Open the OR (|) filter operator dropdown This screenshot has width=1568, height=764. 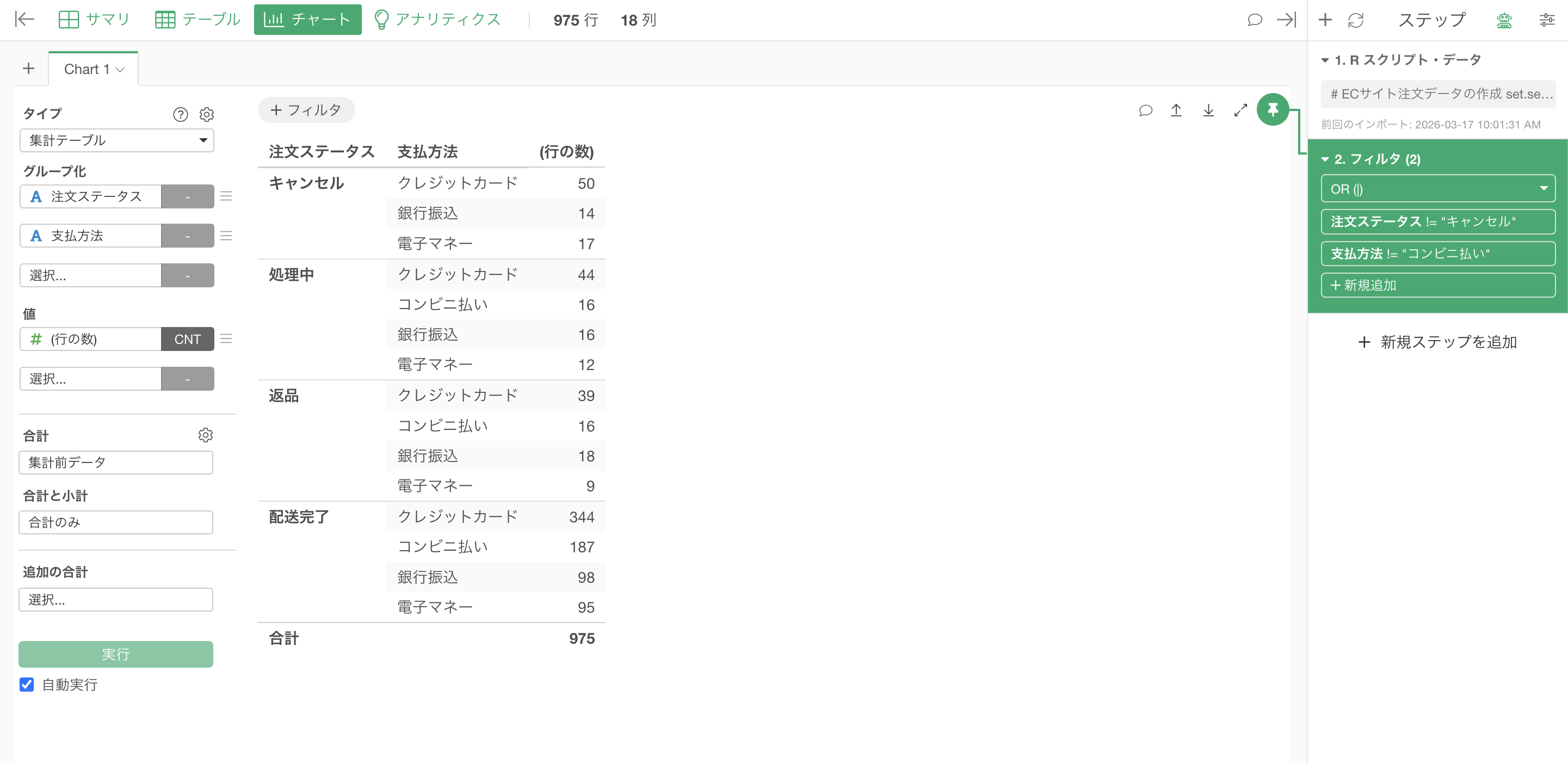coord(1437,189)
